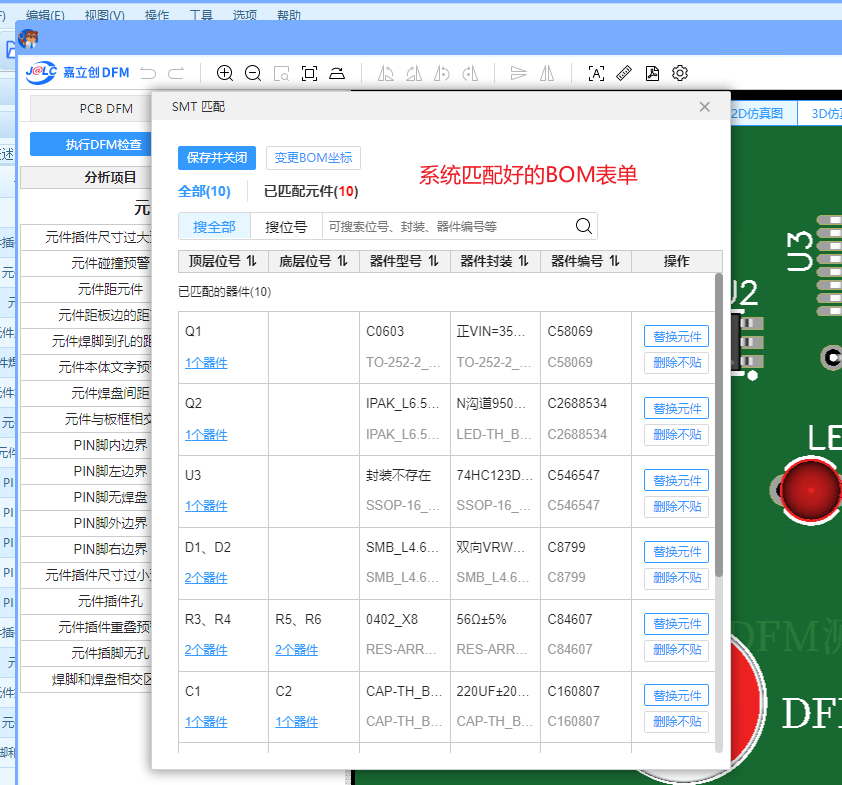
Task: Click the text recognition [A] icon
Action: coord(596,73)
